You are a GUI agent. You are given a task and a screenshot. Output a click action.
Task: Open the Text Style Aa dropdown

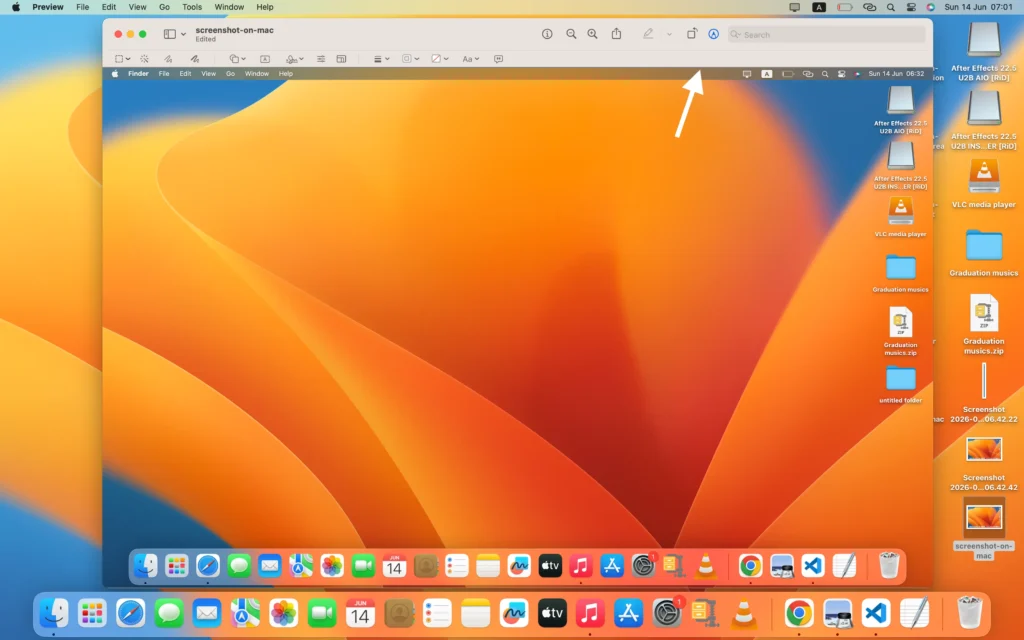click(470, 59)
